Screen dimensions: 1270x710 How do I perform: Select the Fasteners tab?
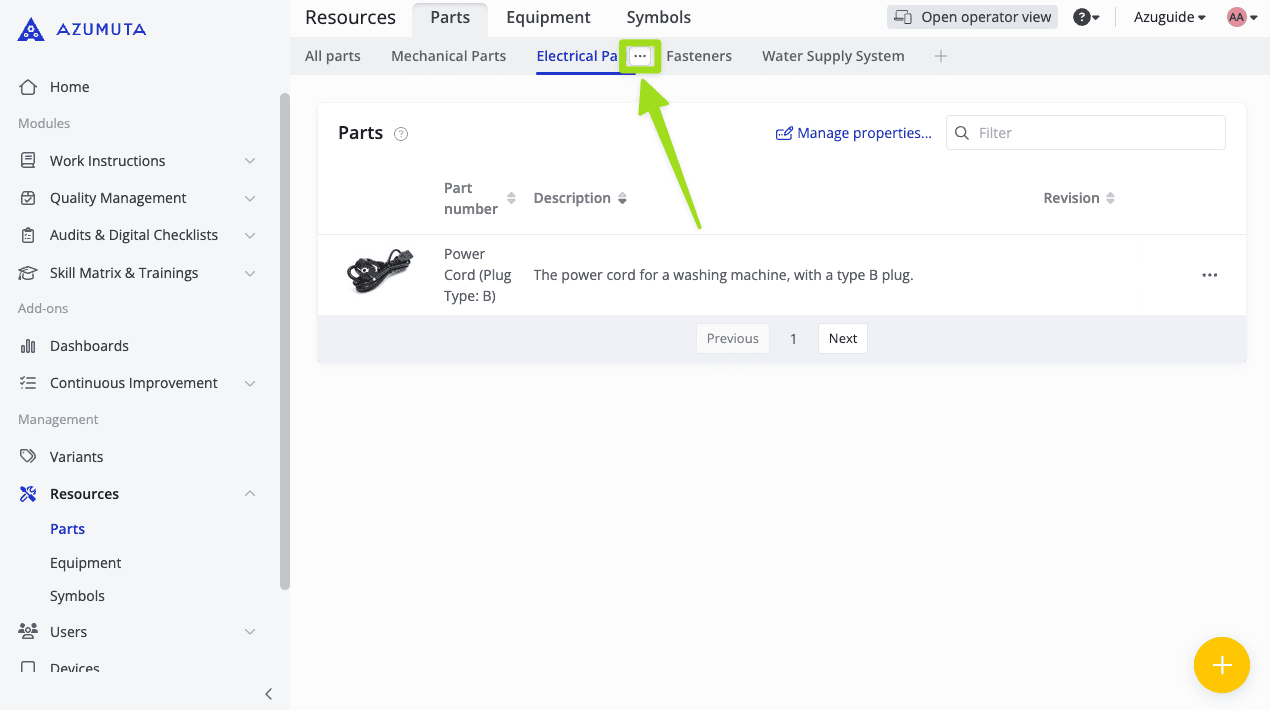click(x=699, y=56)
